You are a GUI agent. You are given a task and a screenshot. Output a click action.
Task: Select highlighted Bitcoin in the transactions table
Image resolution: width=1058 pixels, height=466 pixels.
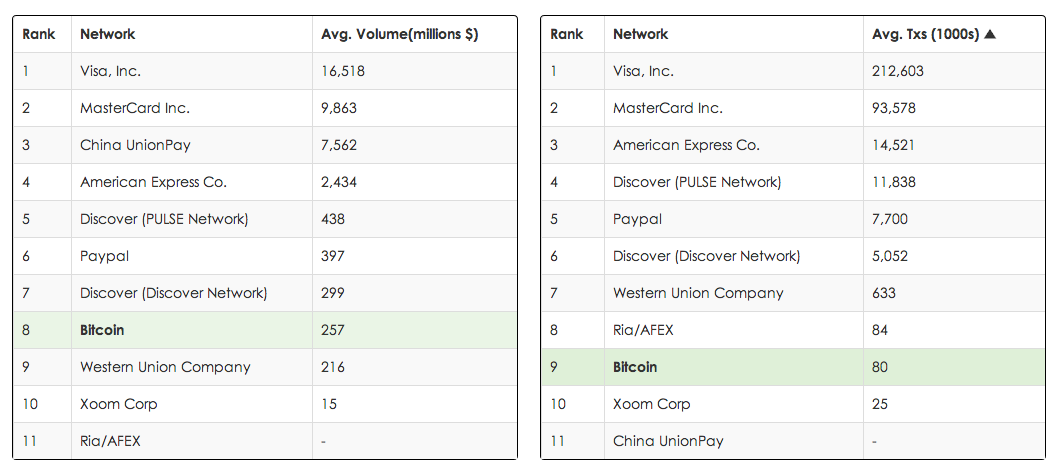pos(635,367)
